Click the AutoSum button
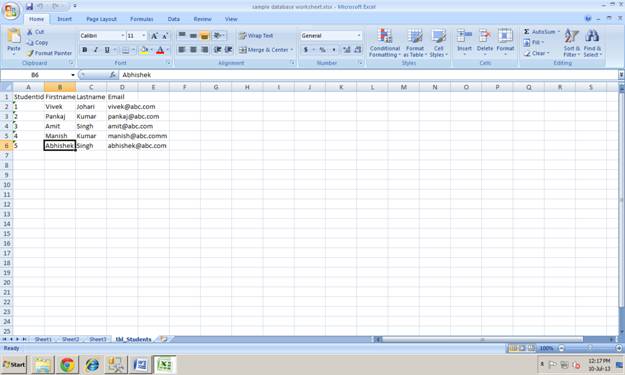Viewport: 625px width, 375px height. pyautogui.click(x=541, y=31)
